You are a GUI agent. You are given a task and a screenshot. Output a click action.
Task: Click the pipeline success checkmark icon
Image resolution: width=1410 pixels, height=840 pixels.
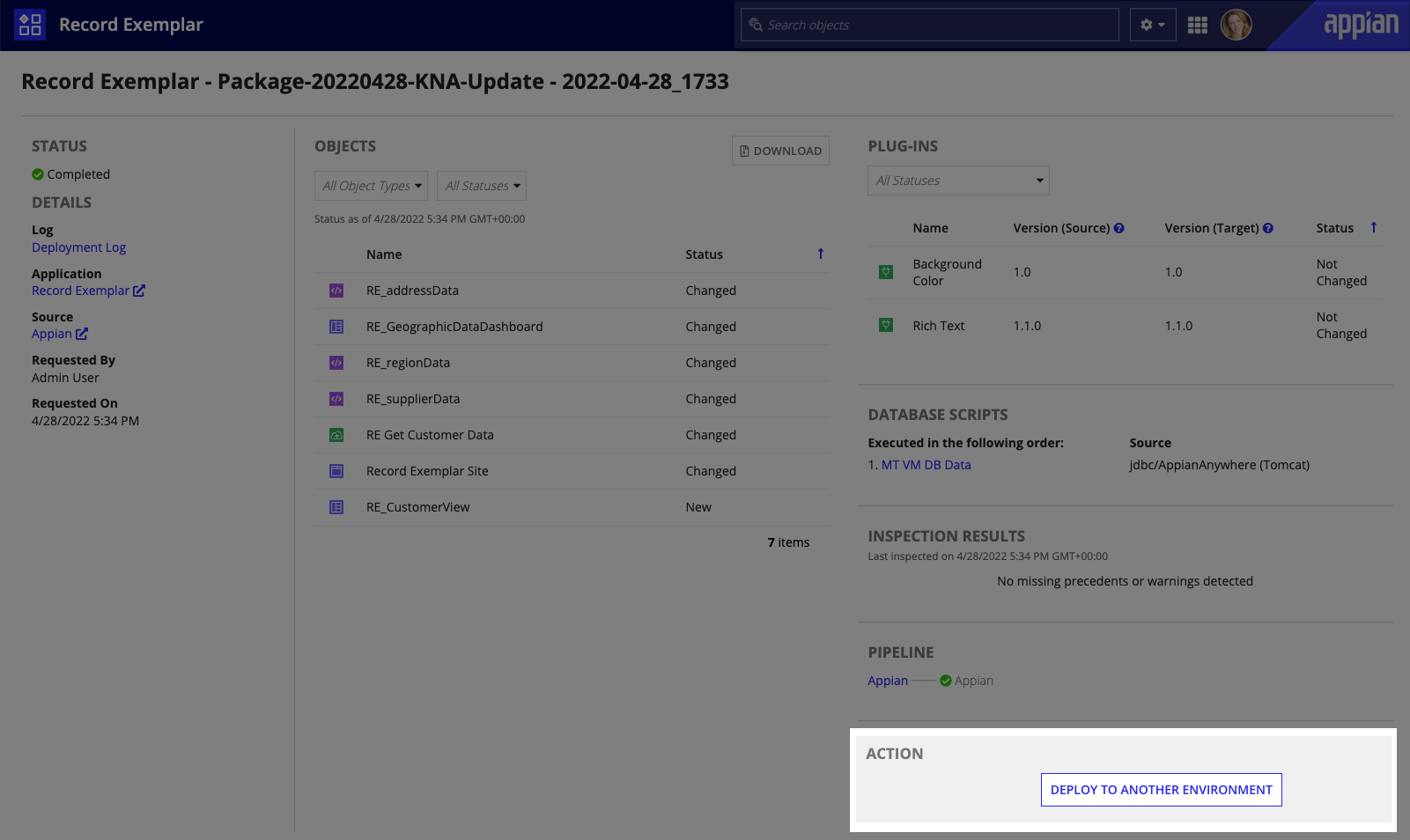point(946,681)
